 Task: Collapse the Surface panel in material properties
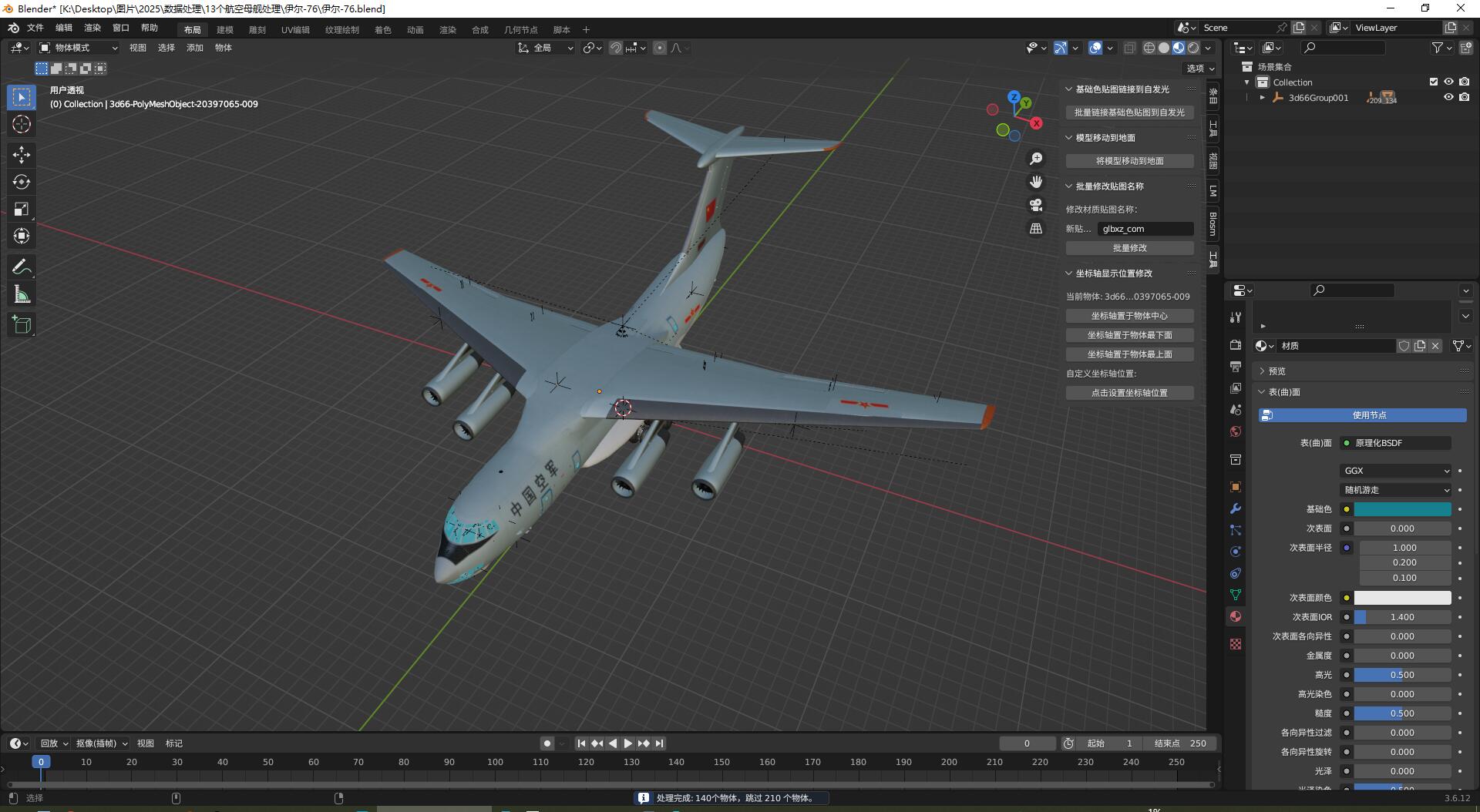[1262, 392]
